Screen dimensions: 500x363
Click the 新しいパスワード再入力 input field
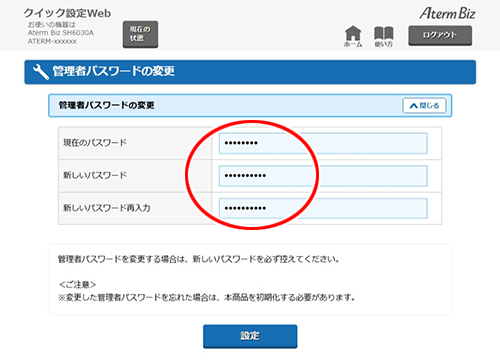coord(323,208)
